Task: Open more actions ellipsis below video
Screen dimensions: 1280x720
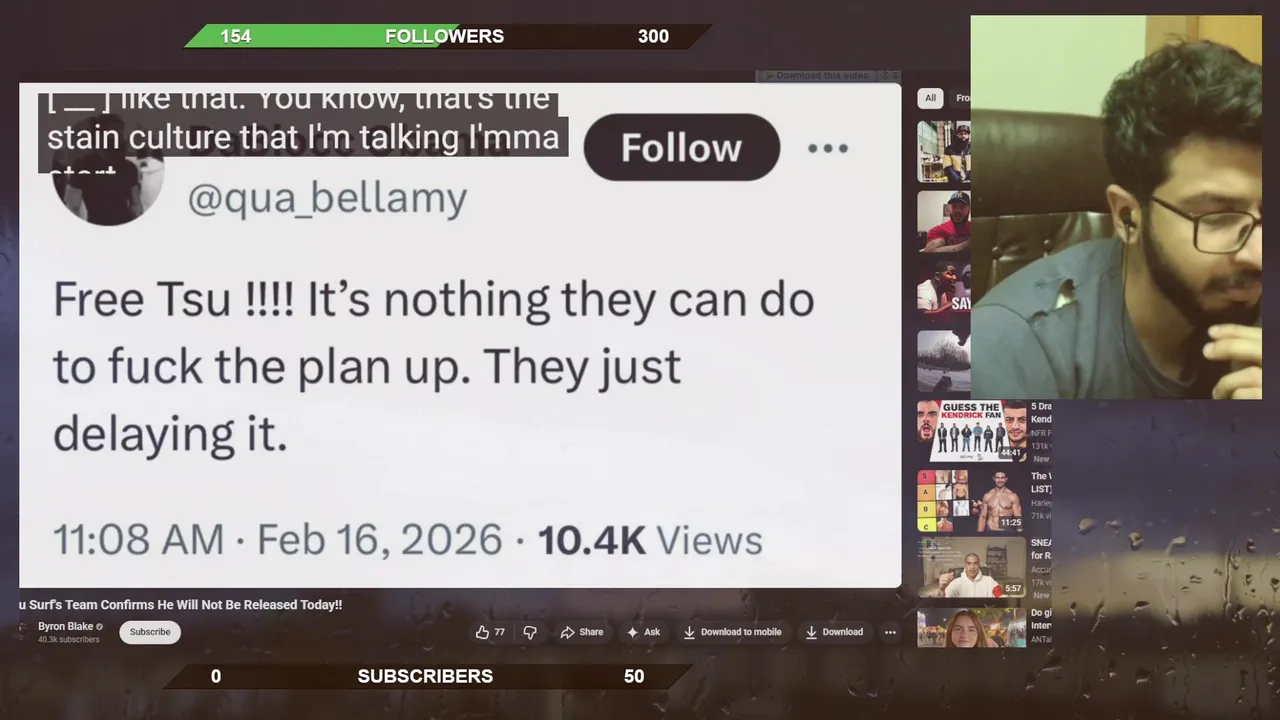Action: 890,632
